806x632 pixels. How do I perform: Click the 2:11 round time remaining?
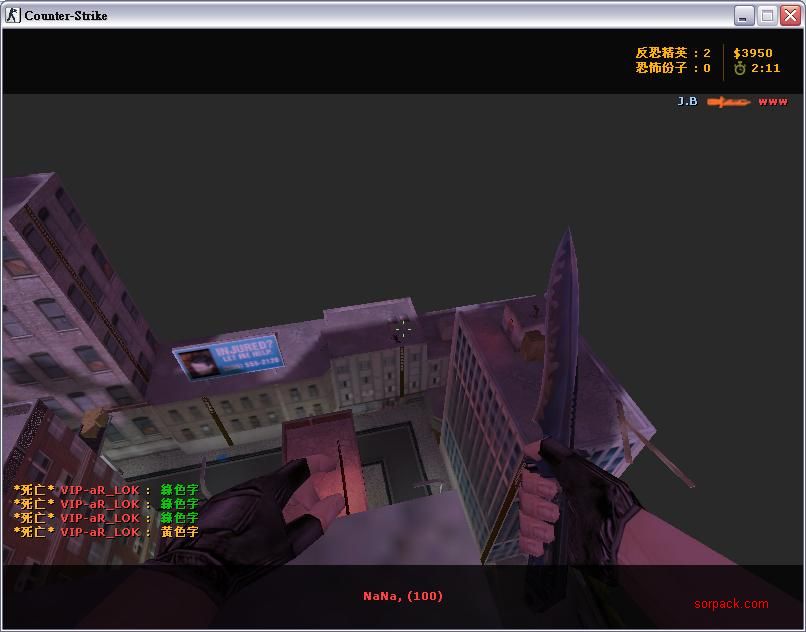pos(765,69)
